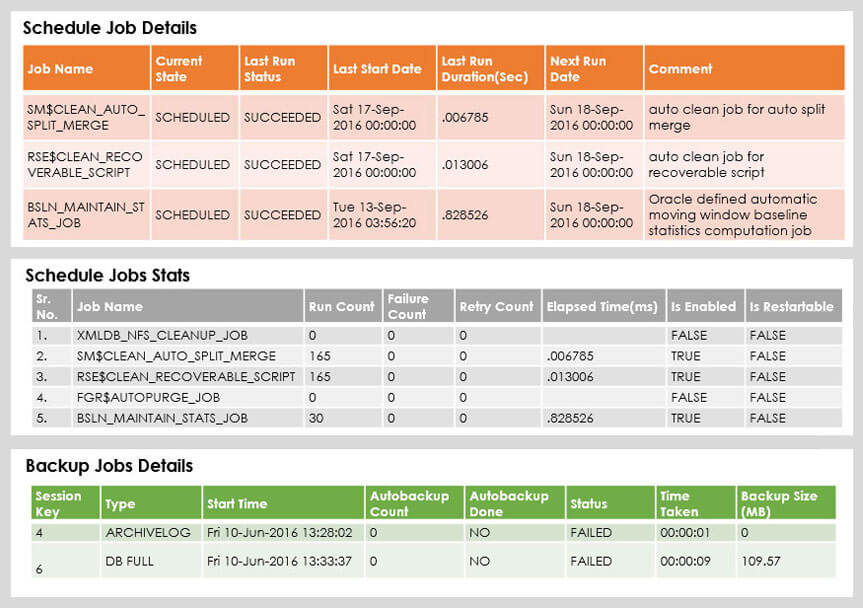Viewport: 863px width, 608px height.
Task: Click duration value .006785 in Schedule Job Details
Action: [465, 117]
